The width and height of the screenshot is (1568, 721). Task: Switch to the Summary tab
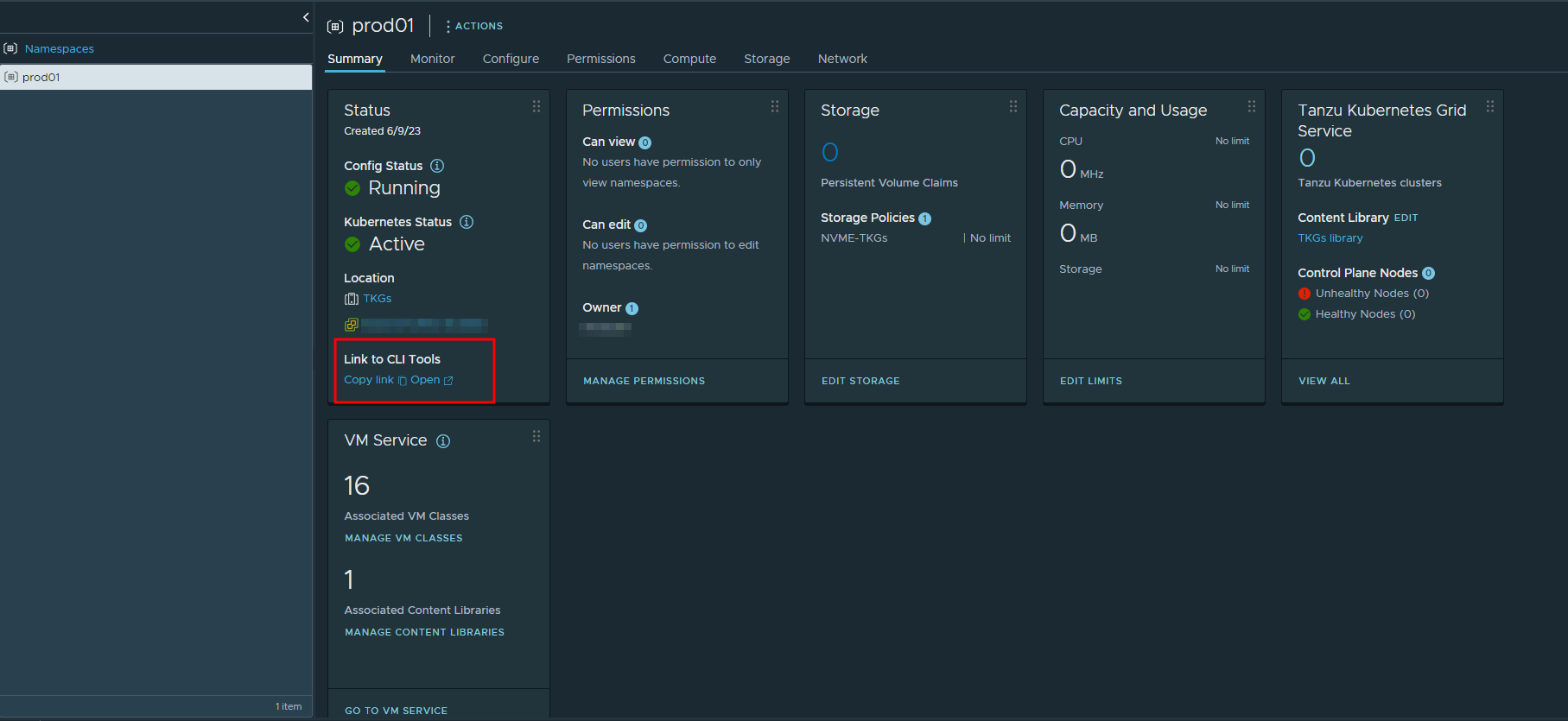pyautogui.click(x=355, y=59)
